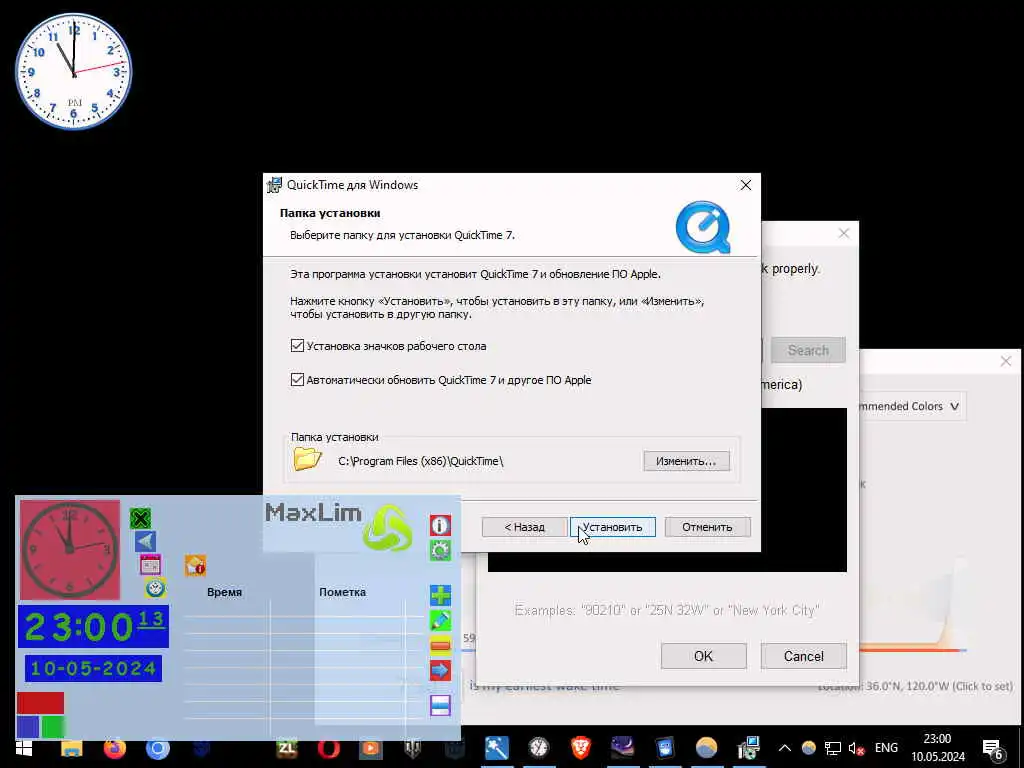This screenshot has height=768, width=1024.
Task: Close the QuickTime installer window
Action: (x=745, y=185)
